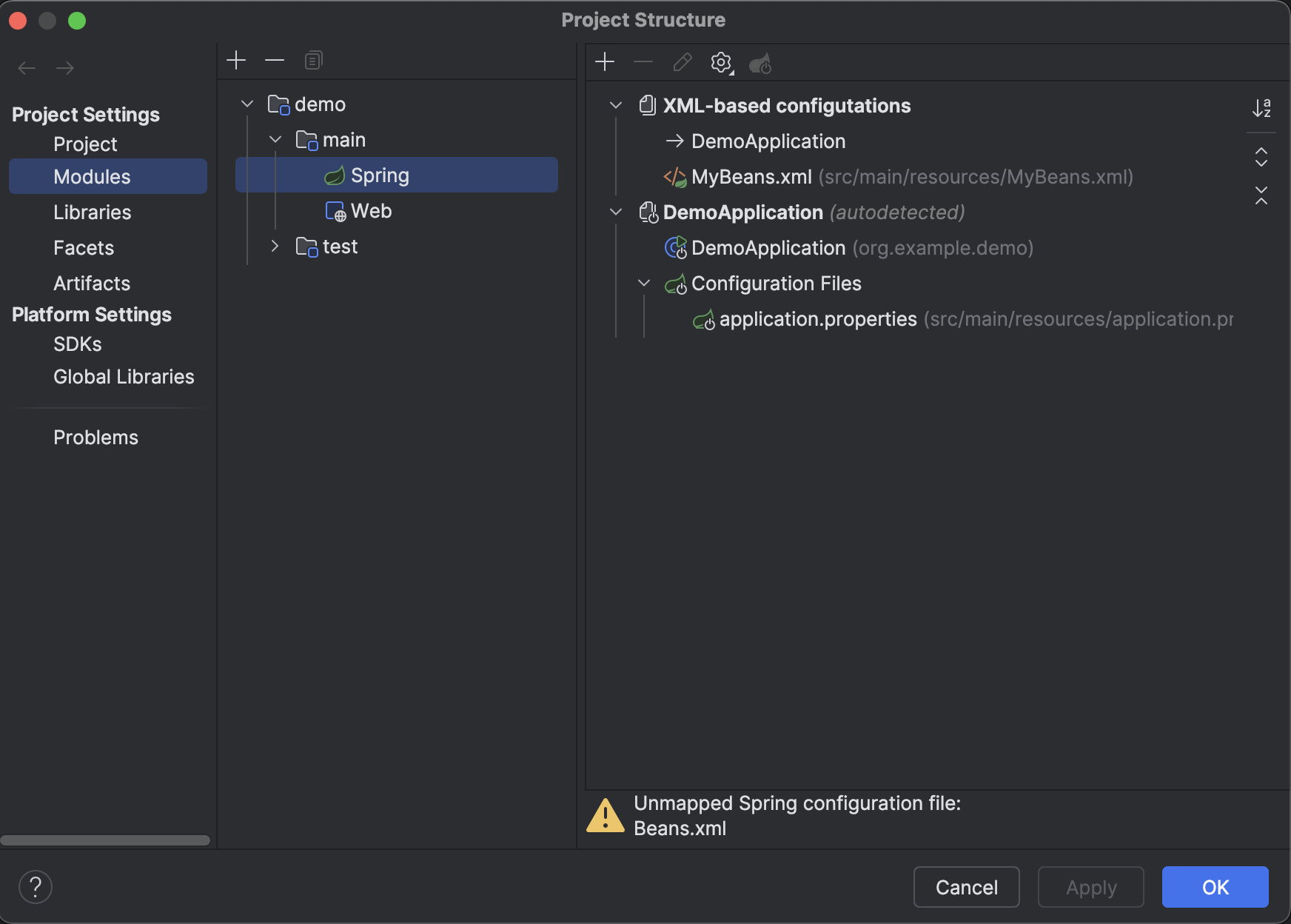The image size is (1291, 924).
Task: Expand the test module node
Action: click(x=275, y=247)
